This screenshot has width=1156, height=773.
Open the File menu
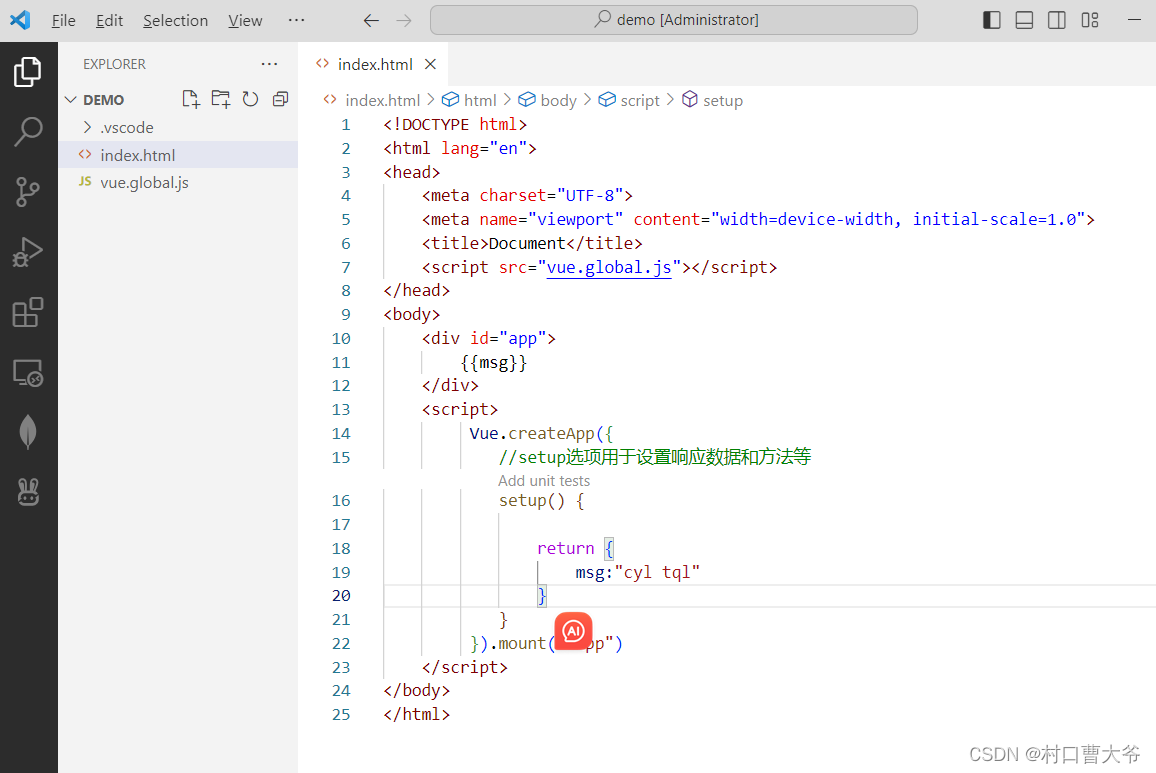(x=63, y=19)
